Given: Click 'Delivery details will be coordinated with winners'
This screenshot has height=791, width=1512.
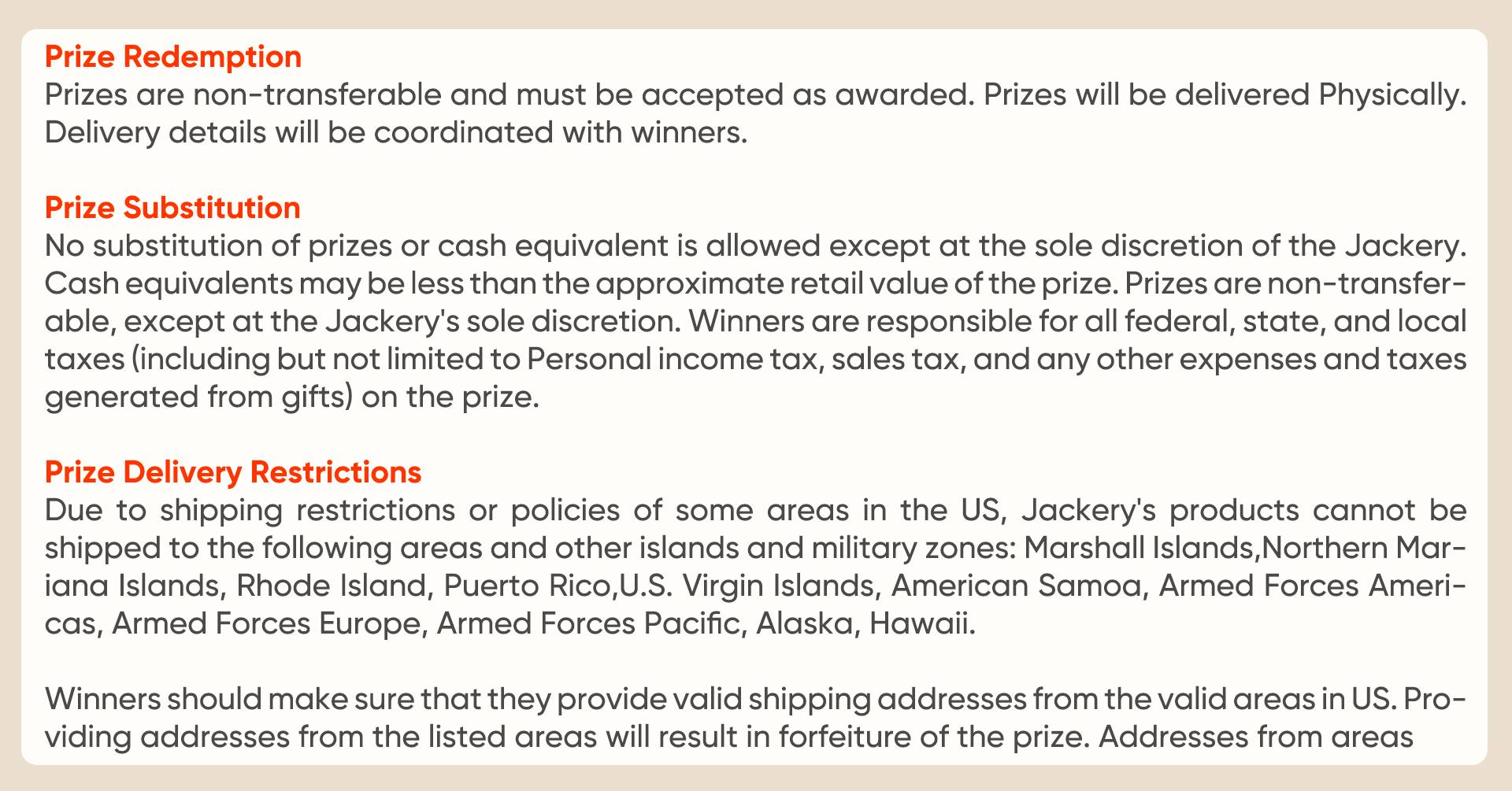Looking at the screenshot, I should point(396,132).
